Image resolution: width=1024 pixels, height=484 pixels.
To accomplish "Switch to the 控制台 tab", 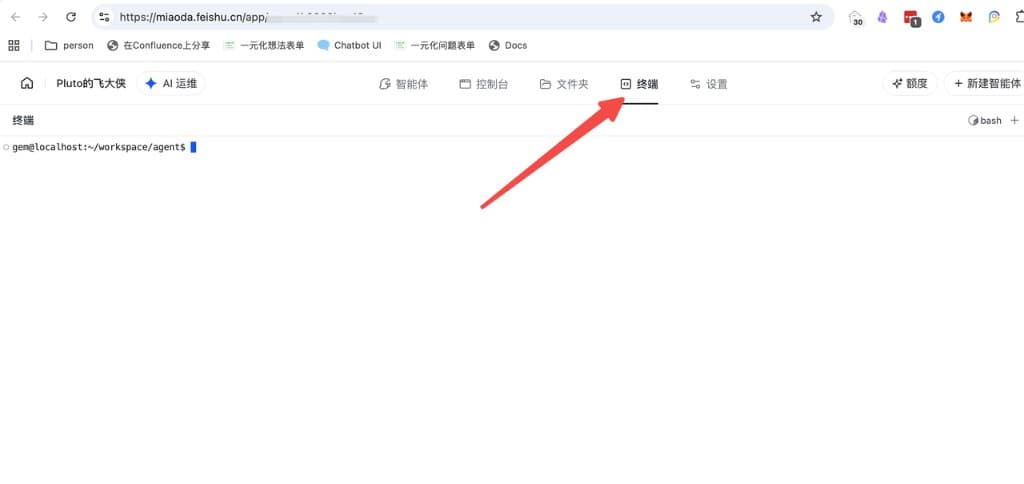I will (483, 84).
